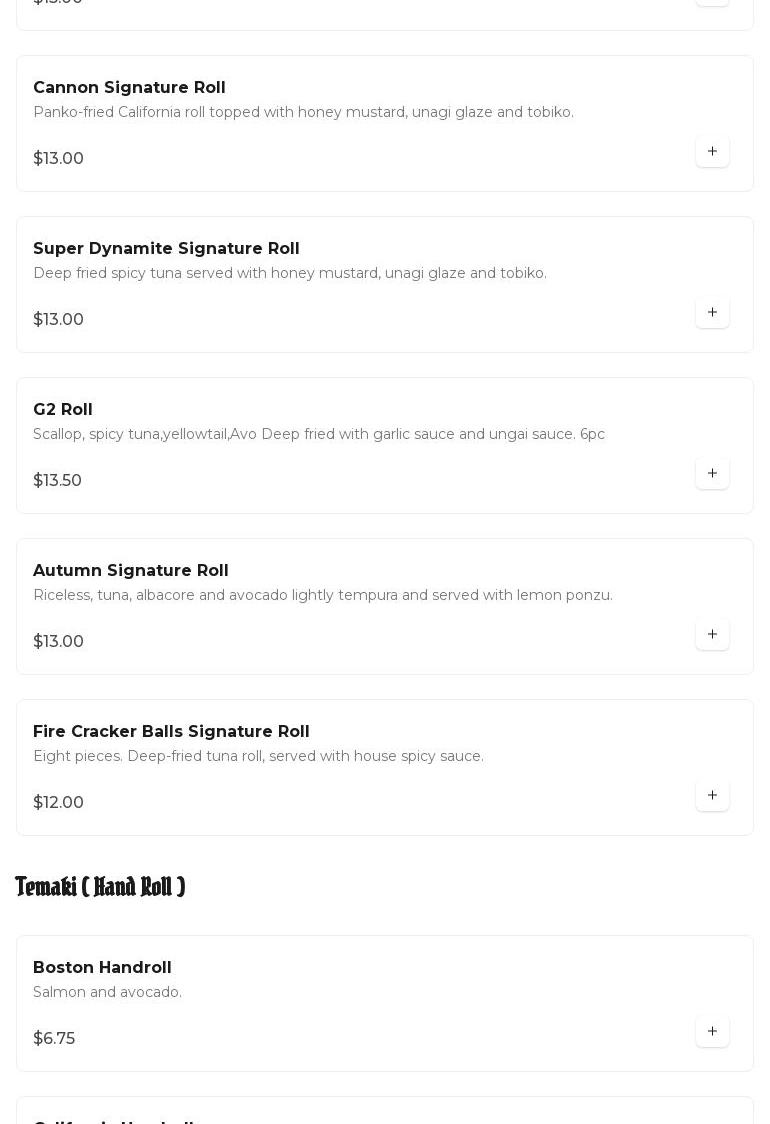The image size is (770, 1124).
Task: Tap plus icon for Fire Cracker Balls
Action: [x=712, y=796]
